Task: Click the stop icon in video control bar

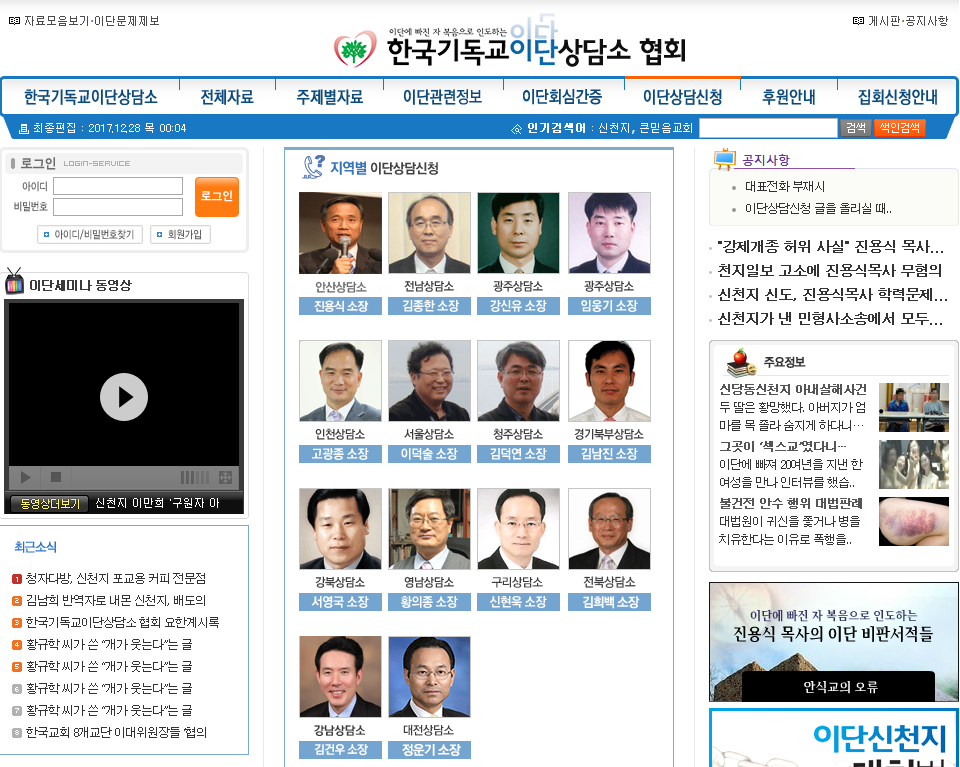Action: point(56,477)
